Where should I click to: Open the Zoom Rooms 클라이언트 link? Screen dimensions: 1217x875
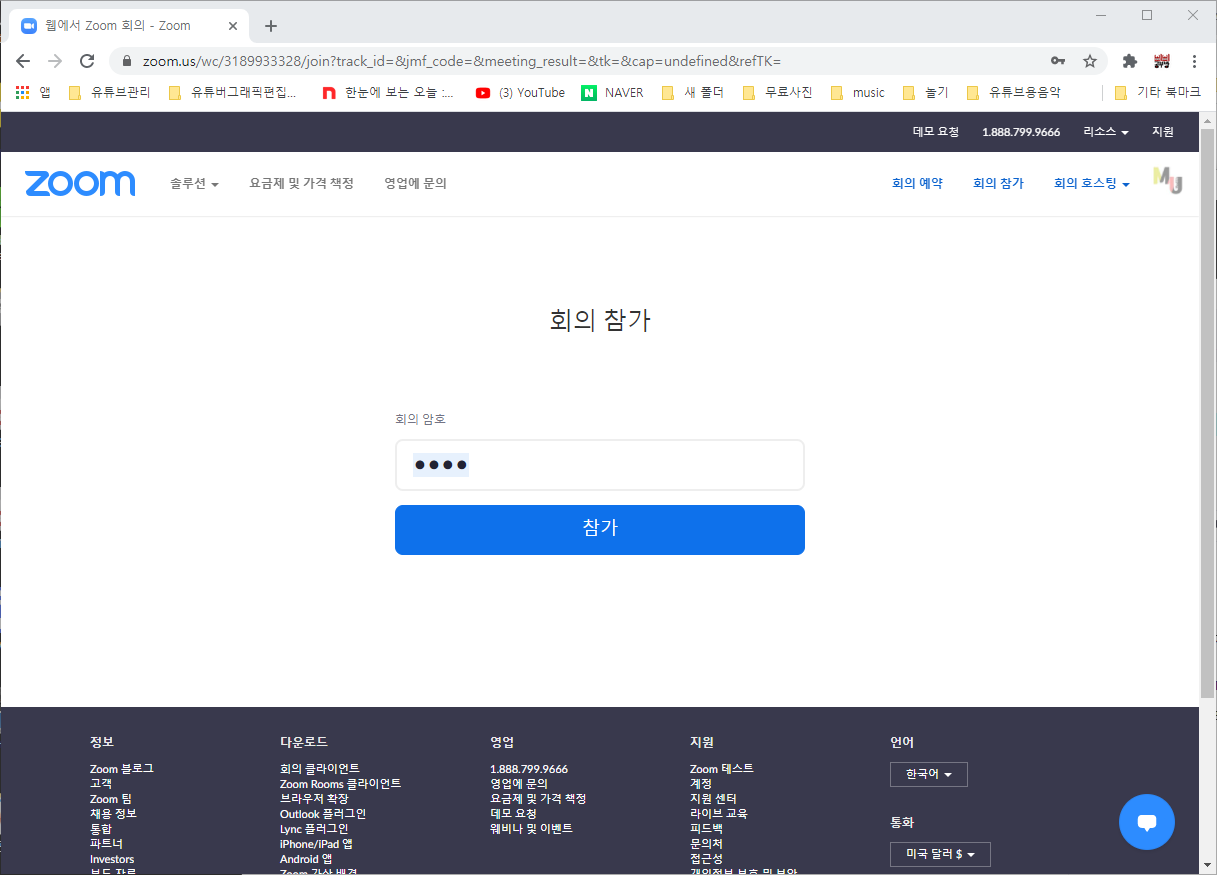341,784
